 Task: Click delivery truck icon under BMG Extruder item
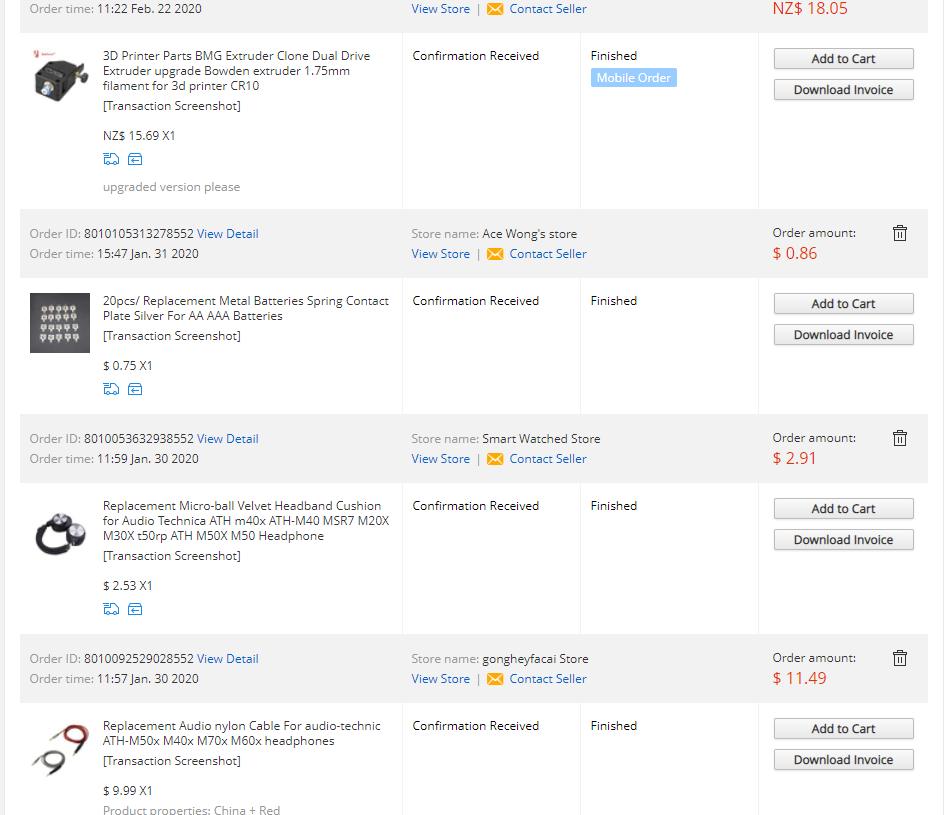111,159
